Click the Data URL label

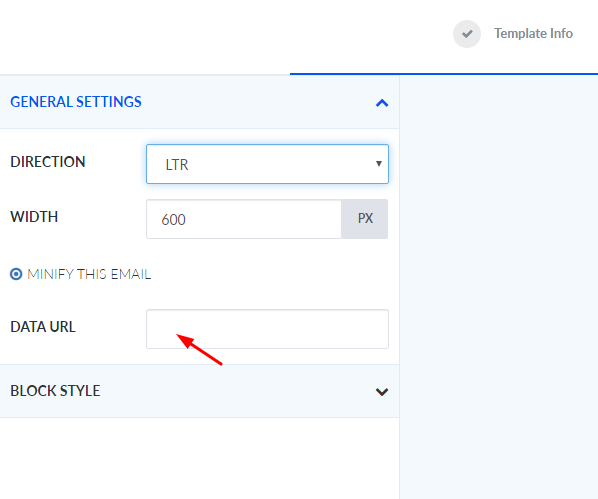tap(43, 327)
